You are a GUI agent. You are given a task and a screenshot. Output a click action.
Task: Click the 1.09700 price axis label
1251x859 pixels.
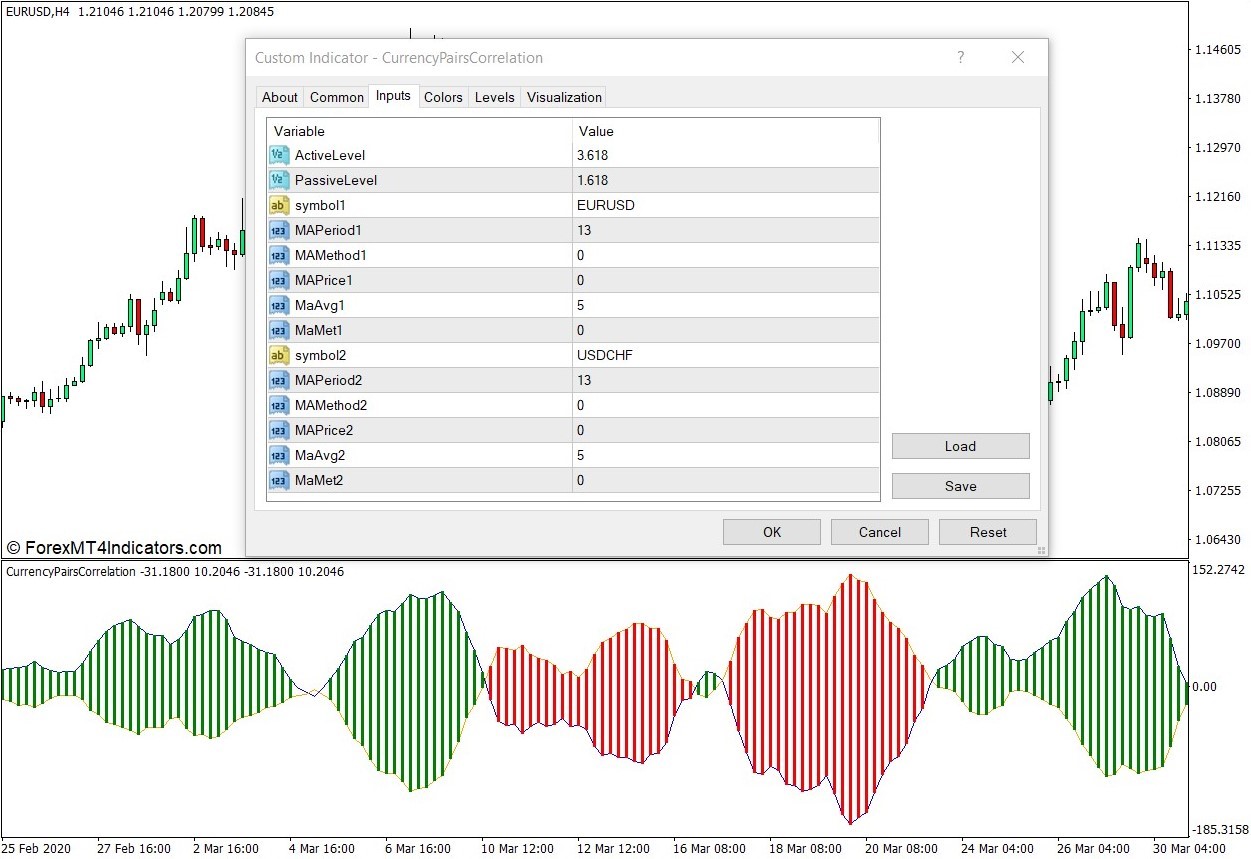coord(1219,343)
